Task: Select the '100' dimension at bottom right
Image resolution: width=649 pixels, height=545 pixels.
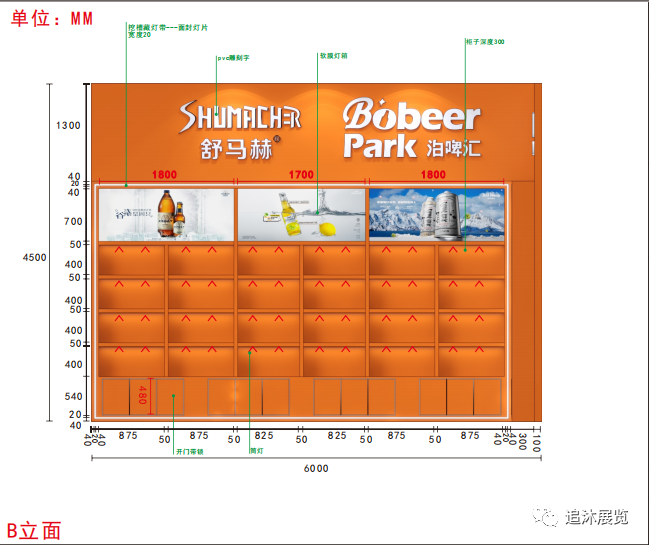Action: pyautogui.click(x=536, y=443)
